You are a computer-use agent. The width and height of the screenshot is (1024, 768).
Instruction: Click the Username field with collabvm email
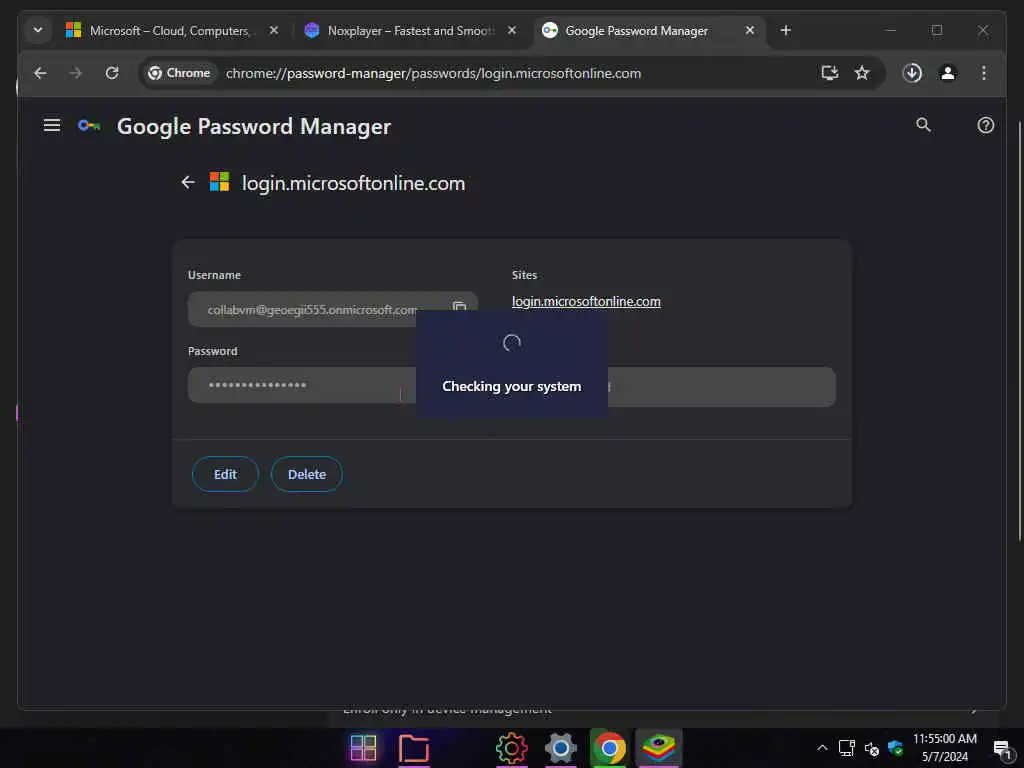pyautogui.click(x=333, y=309)
